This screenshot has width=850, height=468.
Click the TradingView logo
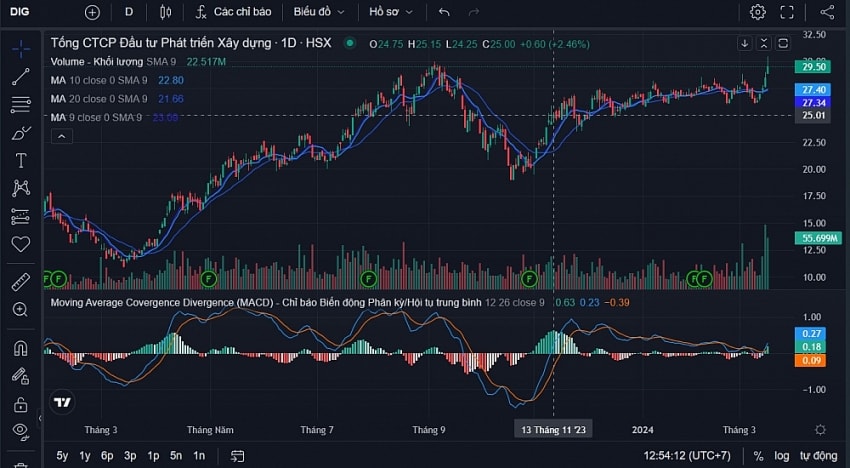pos(62,402)
